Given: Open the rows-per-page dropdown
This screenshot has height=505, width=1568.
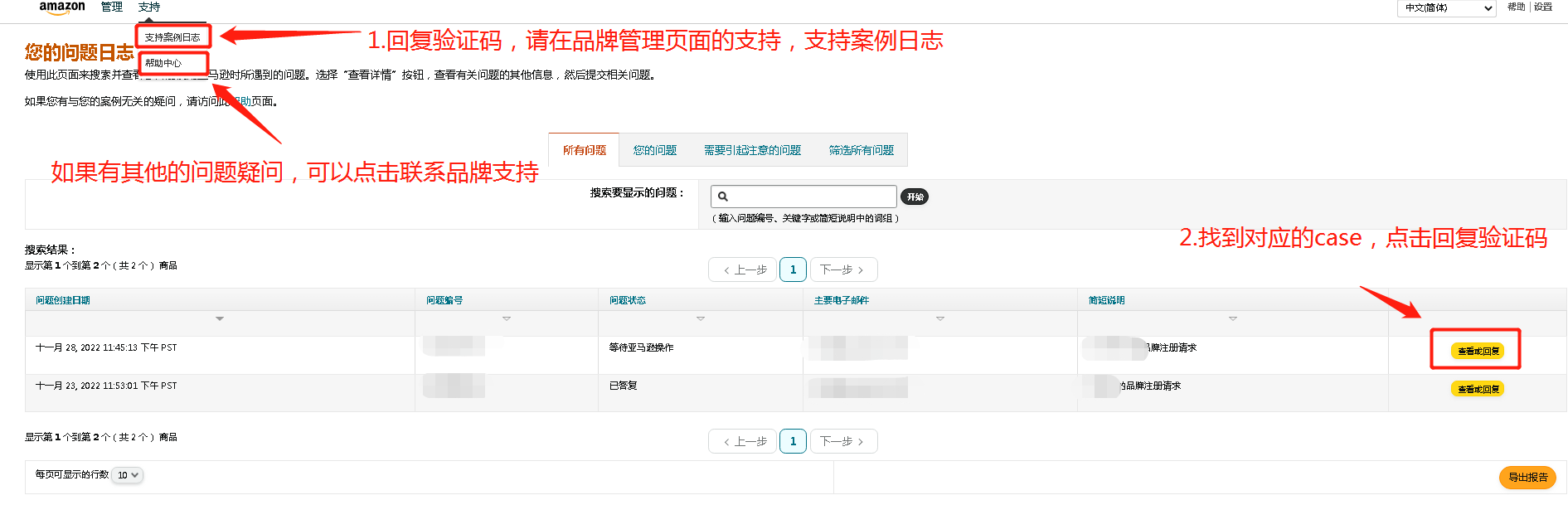Looking at the screenshot, I should pyautogui.click(x=128, y=475).
